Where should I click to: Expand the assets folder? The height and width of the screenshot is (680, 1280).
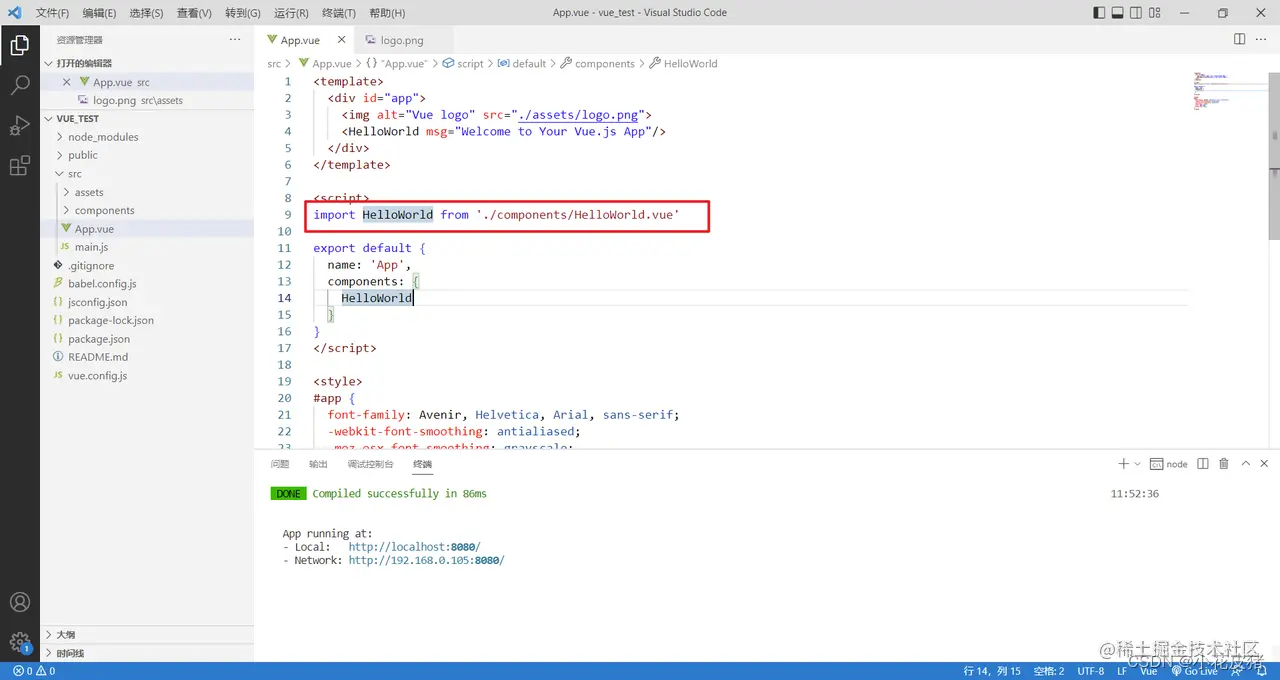click(x=147, y=192)
